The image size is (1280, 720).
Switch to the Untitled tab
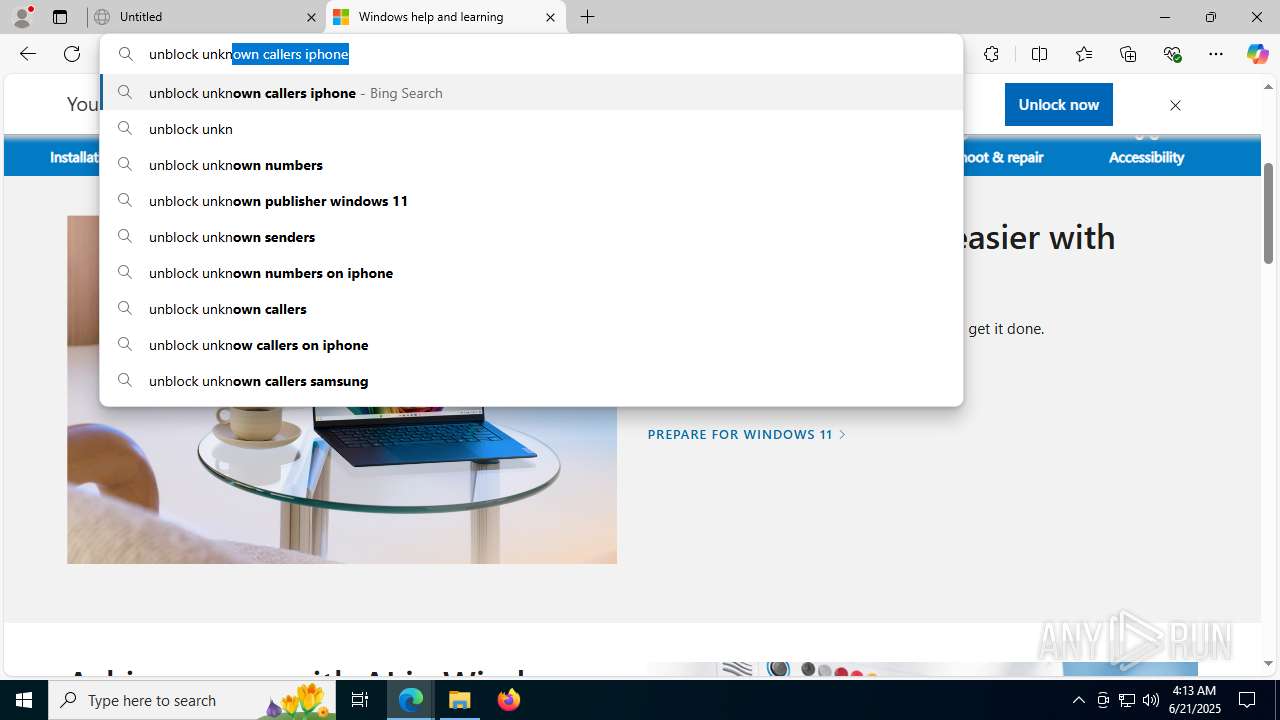click(x=205, y=17)
